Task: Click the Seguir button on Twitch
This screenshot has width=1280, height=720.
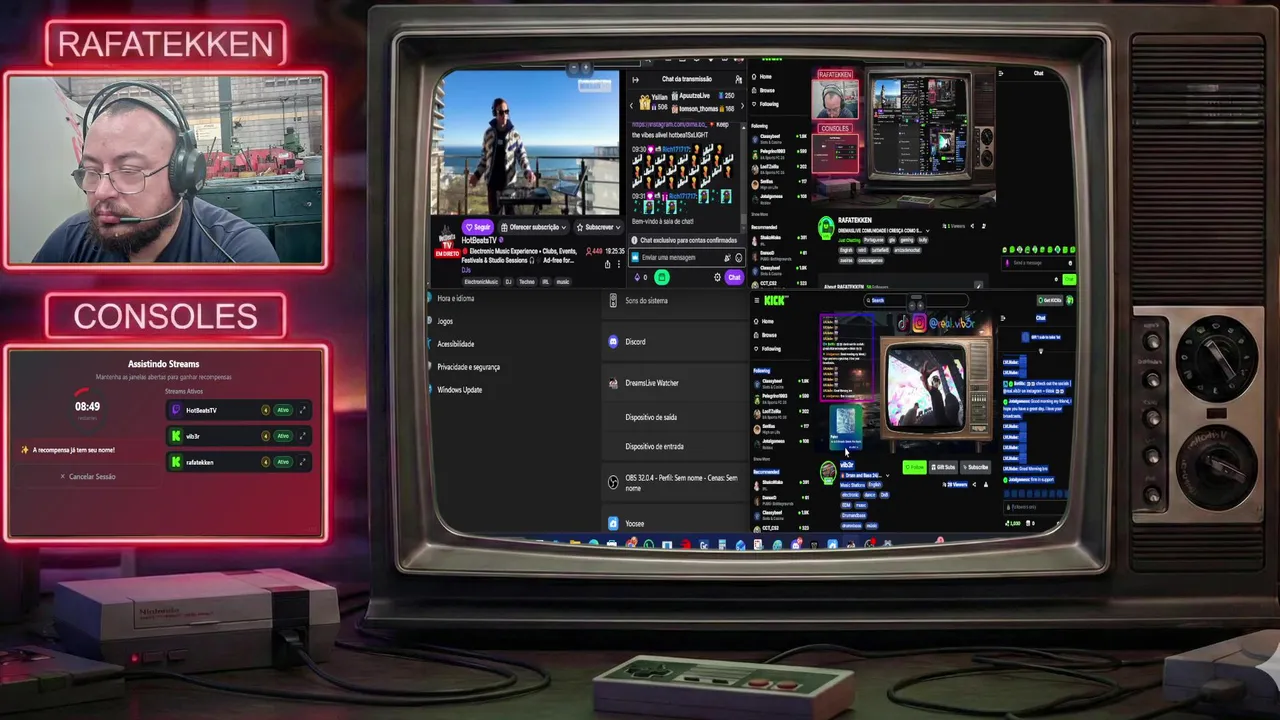Action: (x=477, y=227)
